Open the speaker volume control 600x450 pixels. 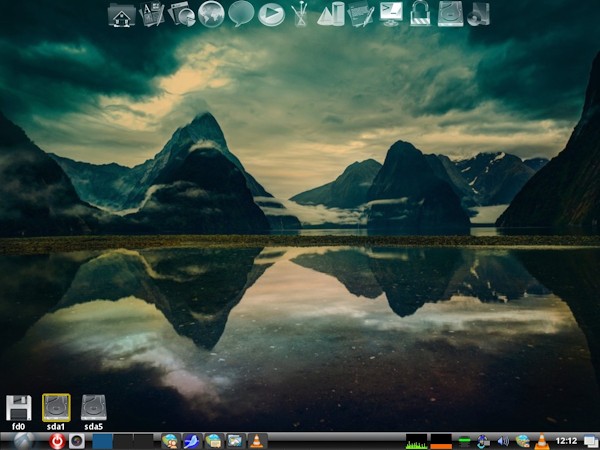(x=503, y=441)
